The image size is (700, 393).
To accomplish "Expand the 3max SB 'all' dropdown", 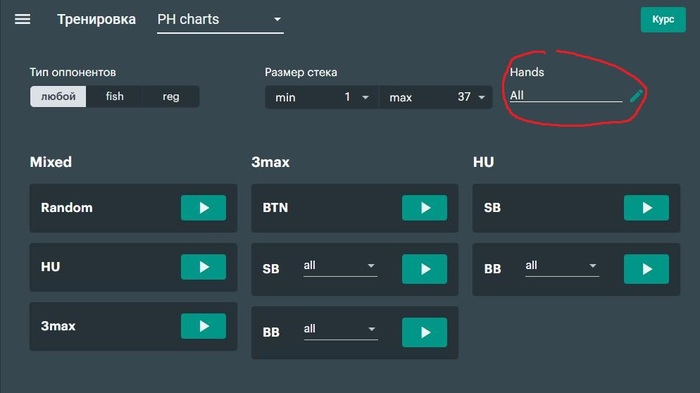I will coord(340,266).
